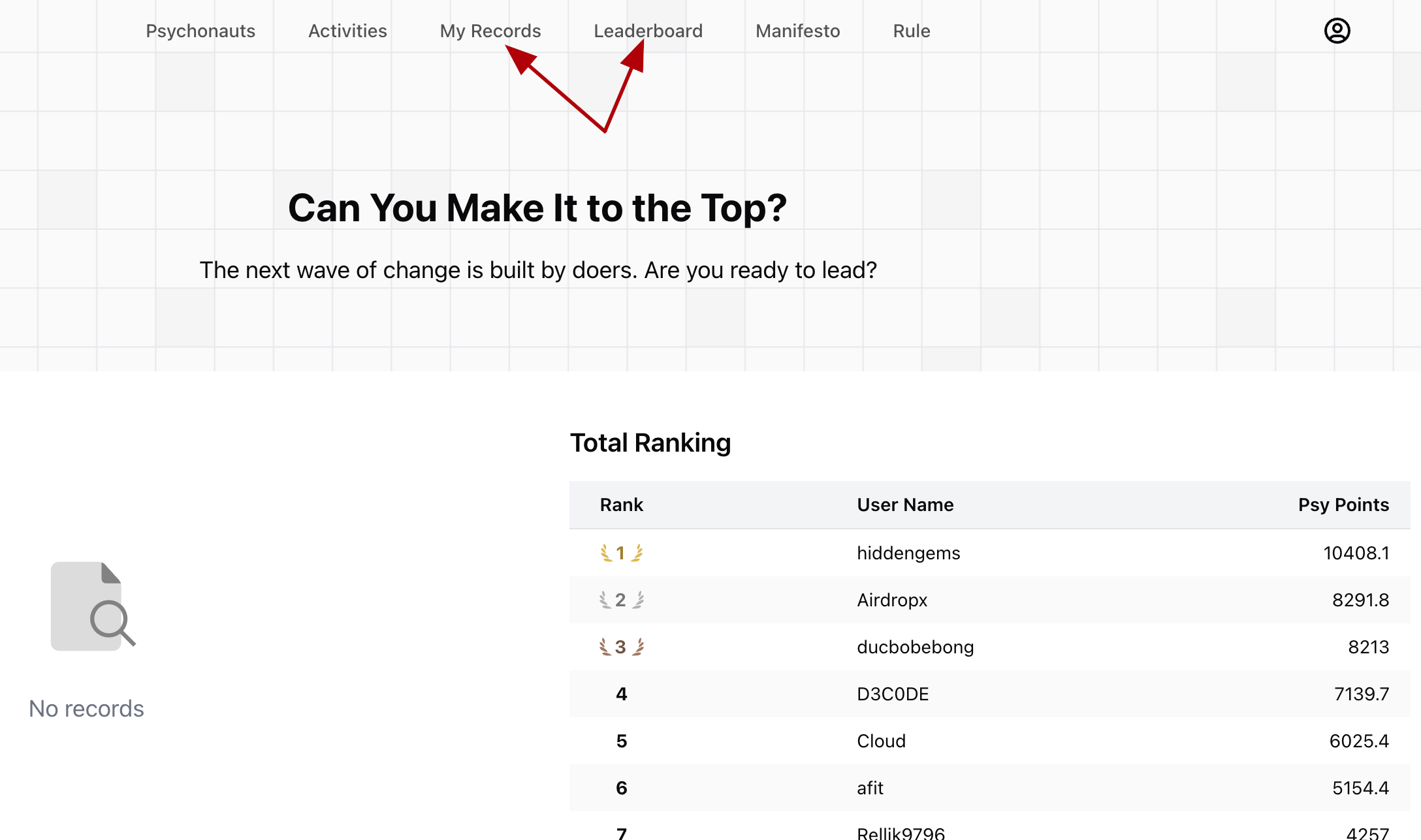Click the D3C0DE user name
This screenshot has width=1421, height=840.
coord(893,694)
